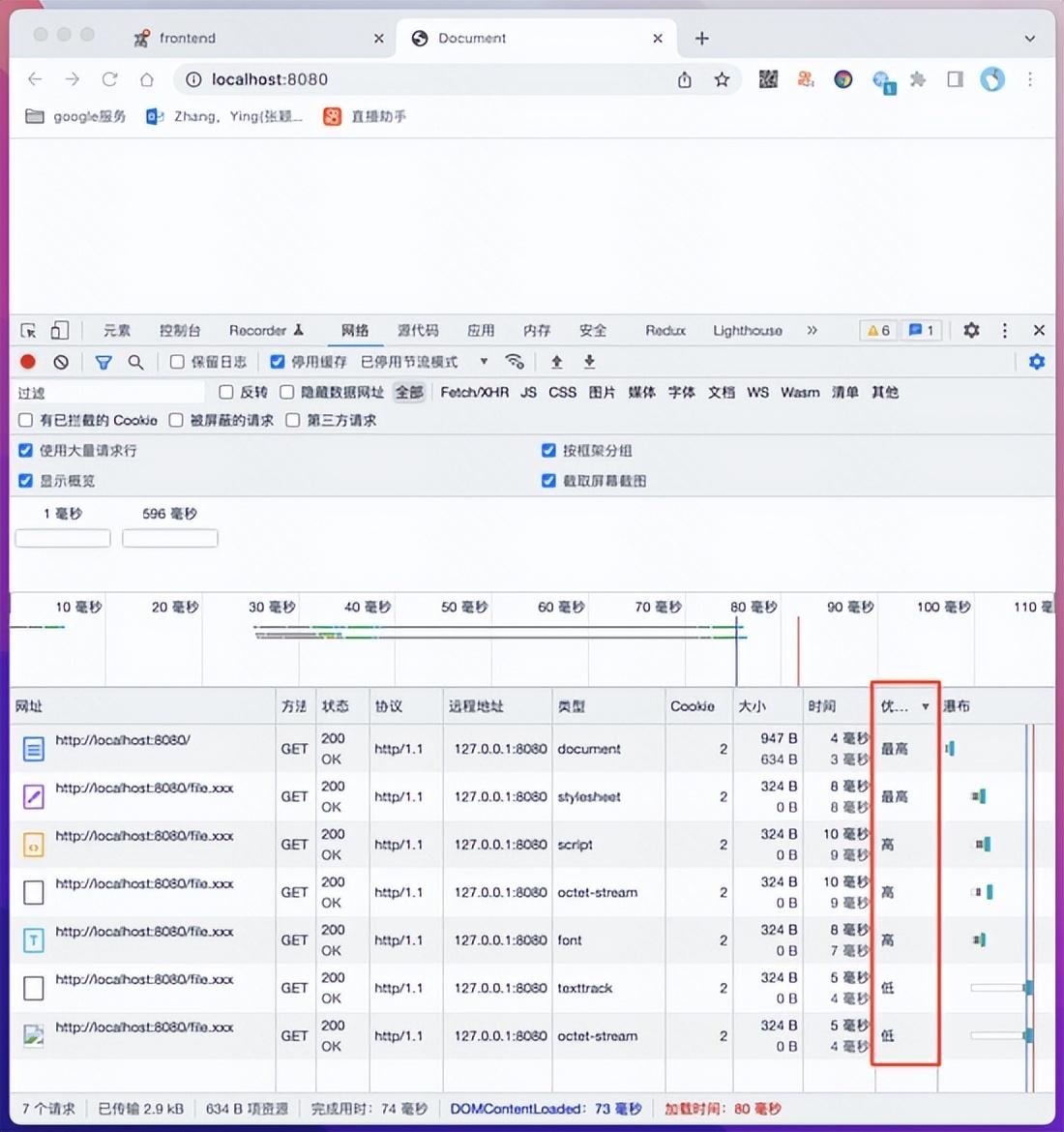
Task: Select 全部 filter
Action: click(x=409, y=392)
